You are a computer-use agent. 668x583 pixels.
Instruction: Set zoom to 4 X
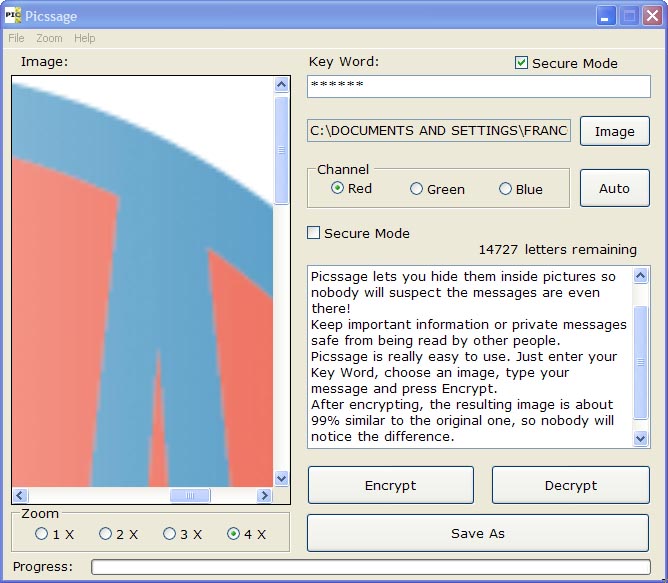pos(233,534)
